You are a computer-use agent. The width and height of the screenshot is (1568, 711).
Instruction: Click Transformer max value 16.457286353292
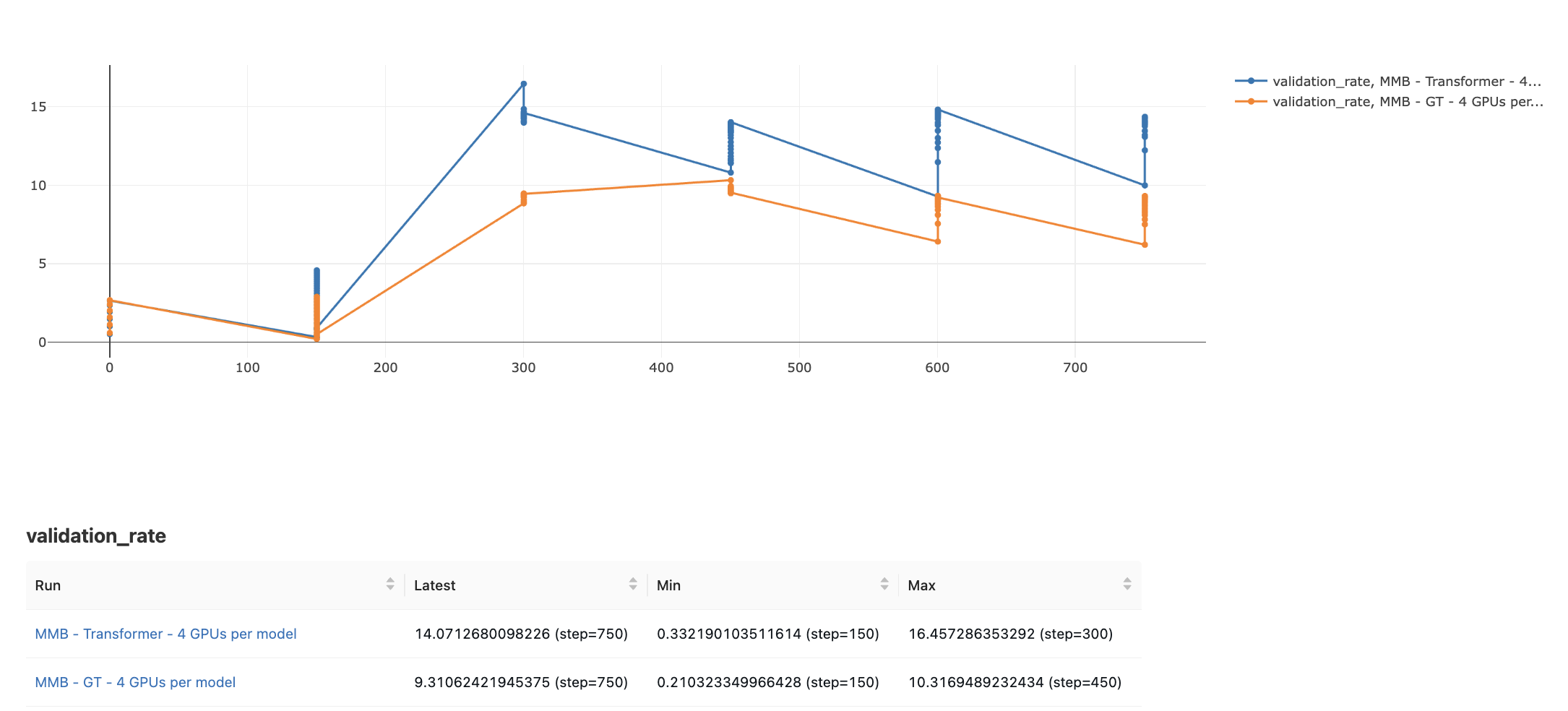click(x=1011, y=634)
